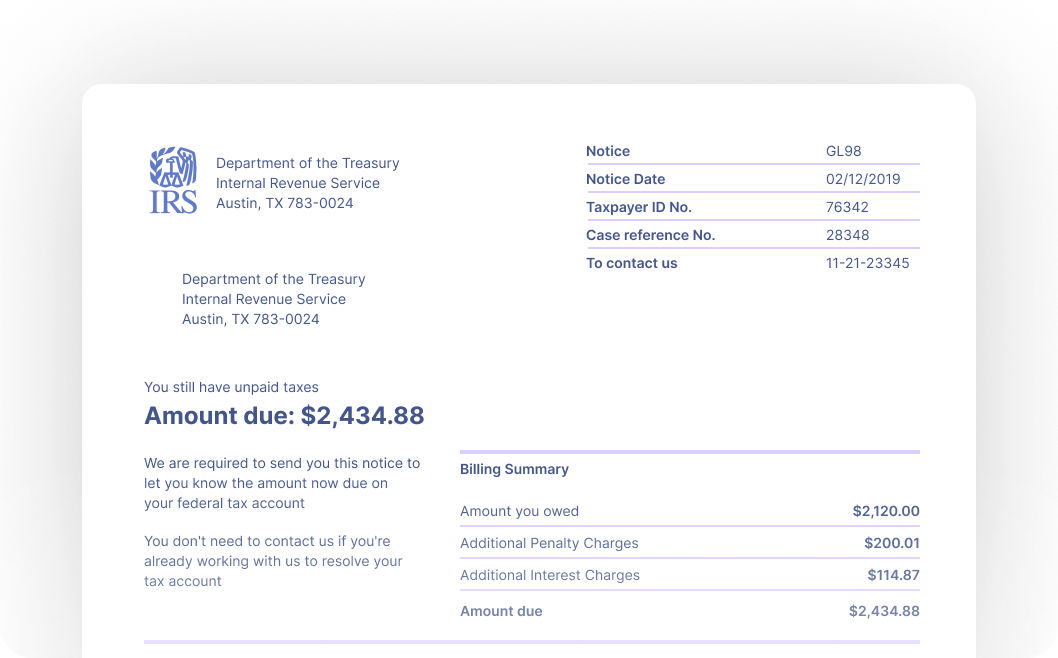Click the "Additional Penalty Charges" label
Screen dimensions: 1058x658
(x=549, y=543)
